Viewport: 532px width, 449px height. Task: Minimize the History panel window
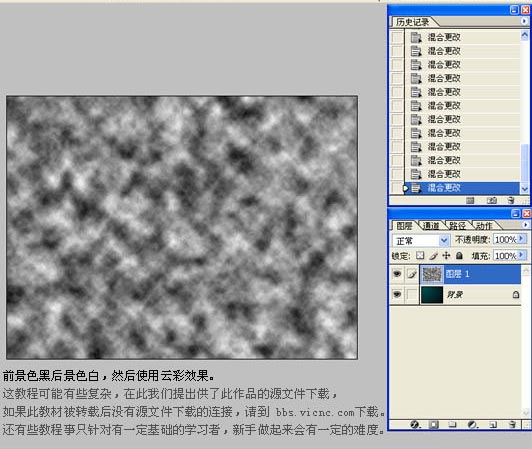[x=514, y=10]
